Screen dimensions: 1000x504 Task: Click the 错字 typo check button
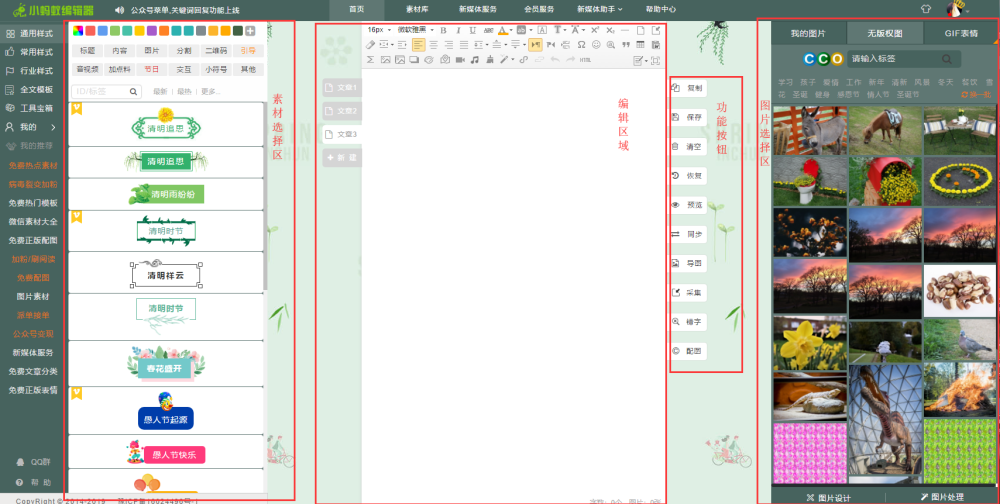tap(689, 322)
